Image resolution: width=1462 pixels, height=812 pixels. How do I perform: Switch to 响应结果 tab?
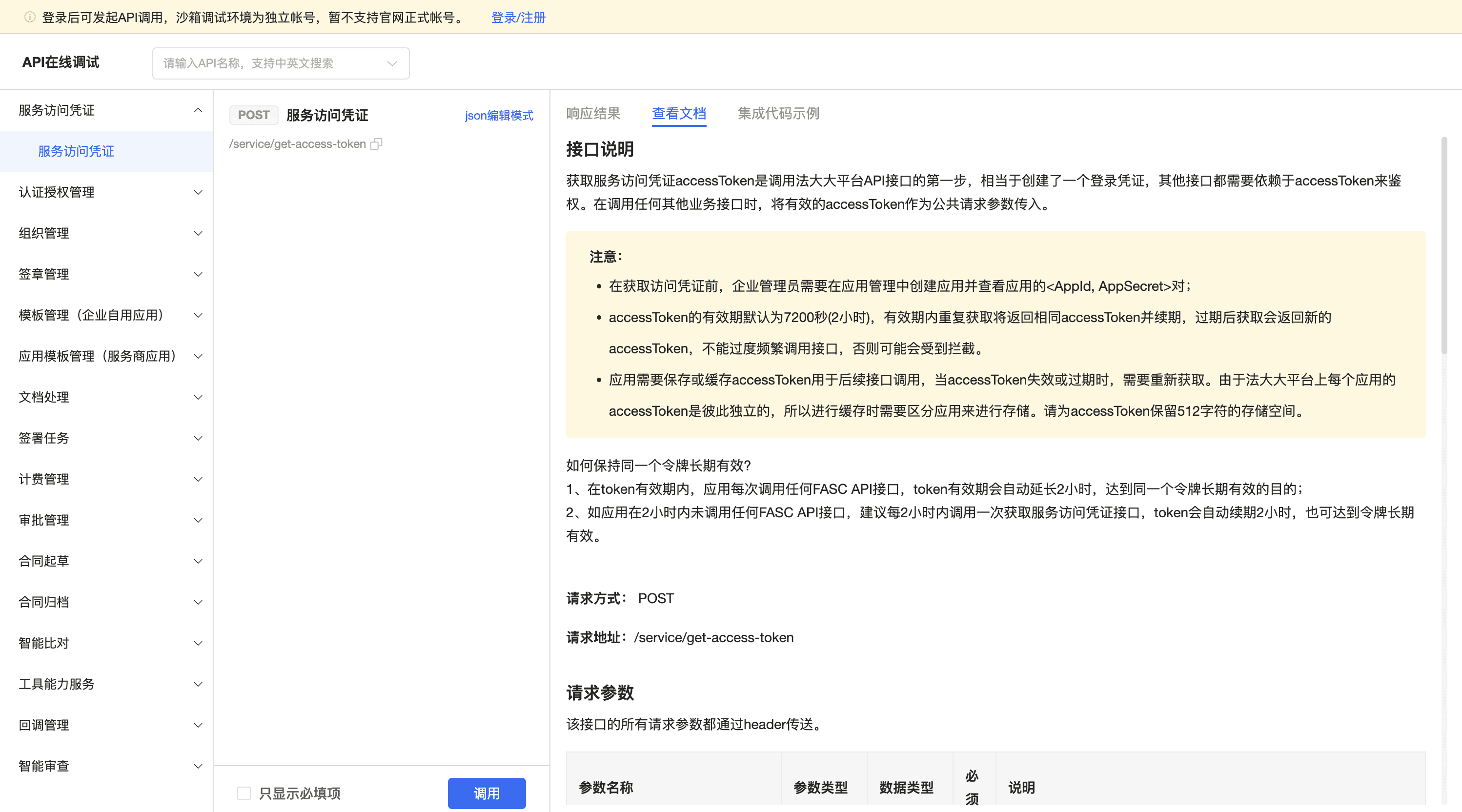tap(593, 114)
